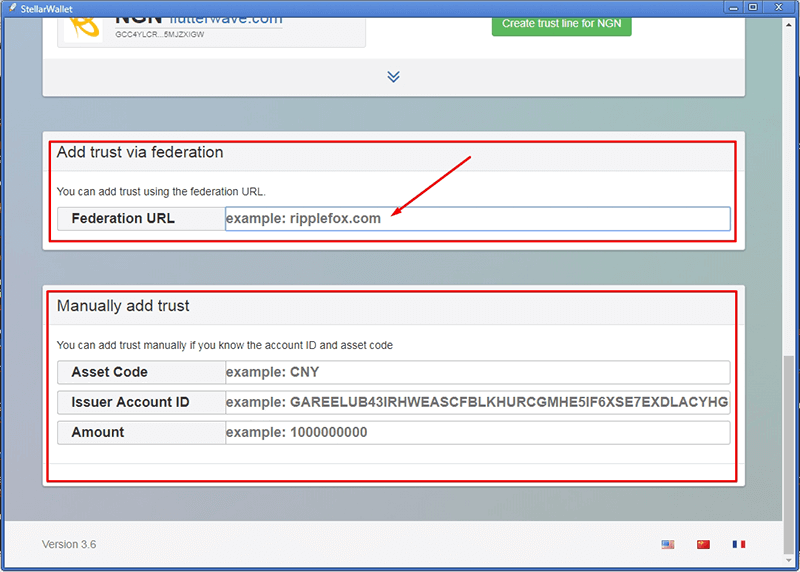800x572 pixels.
Task: Switch language with the US flag icon
Action: 668,544
